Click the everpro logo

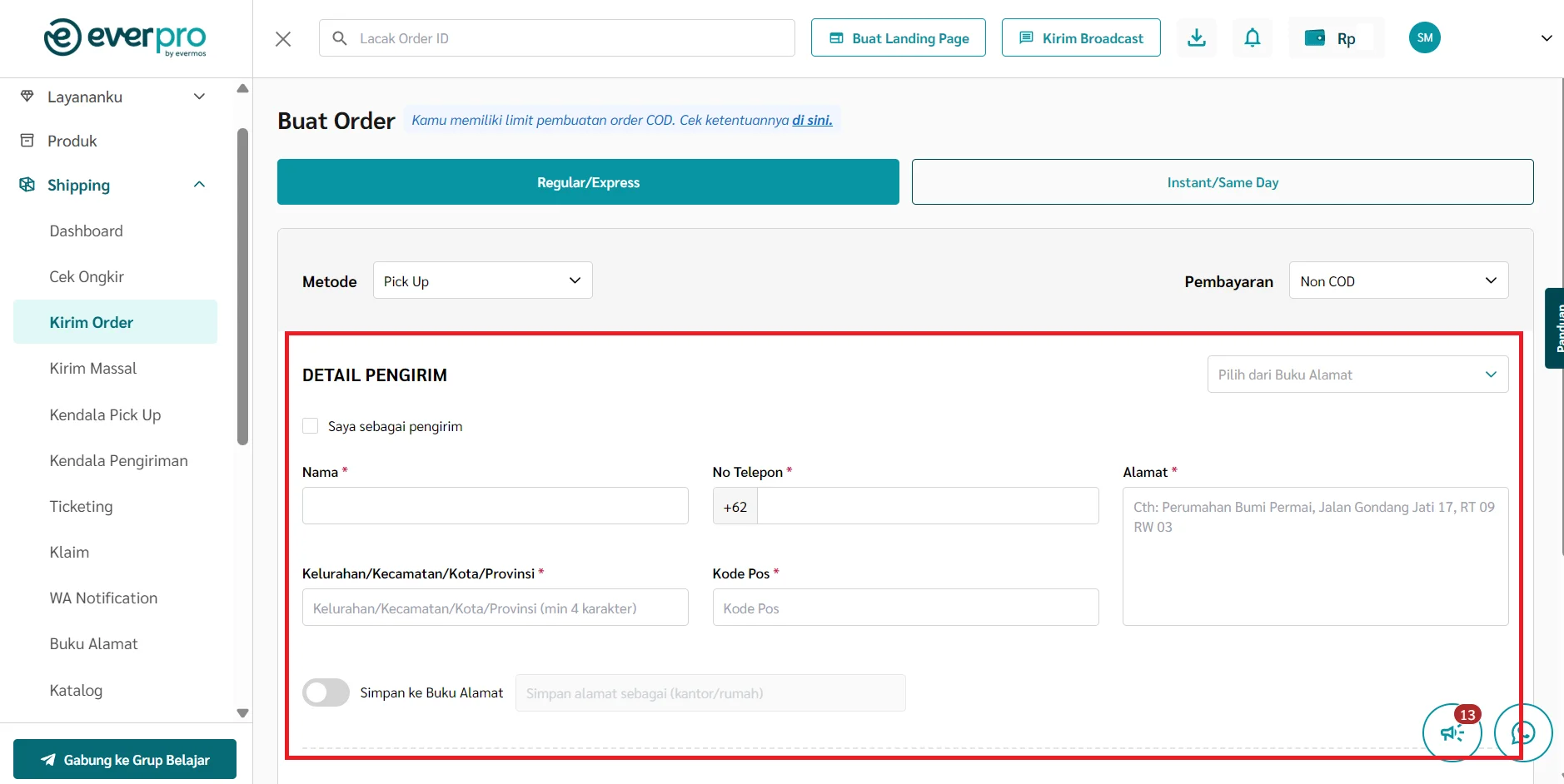click(125, 38)
